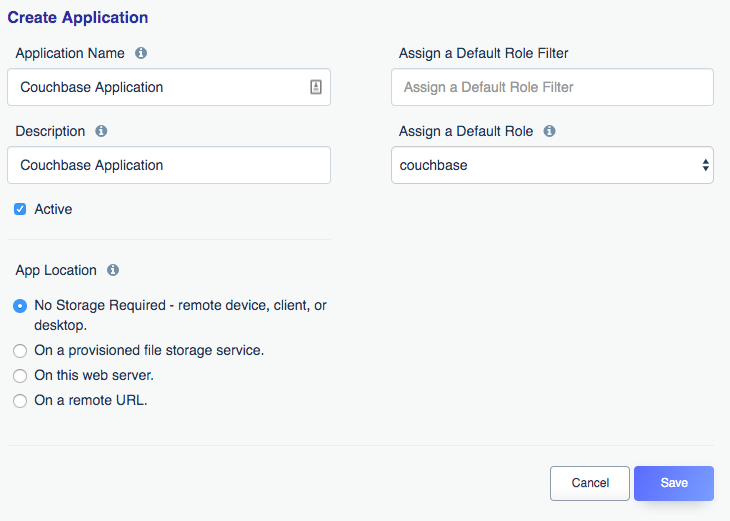730x521 pixels.
Task: Click the Description info icon
Action: pos(101,131)
